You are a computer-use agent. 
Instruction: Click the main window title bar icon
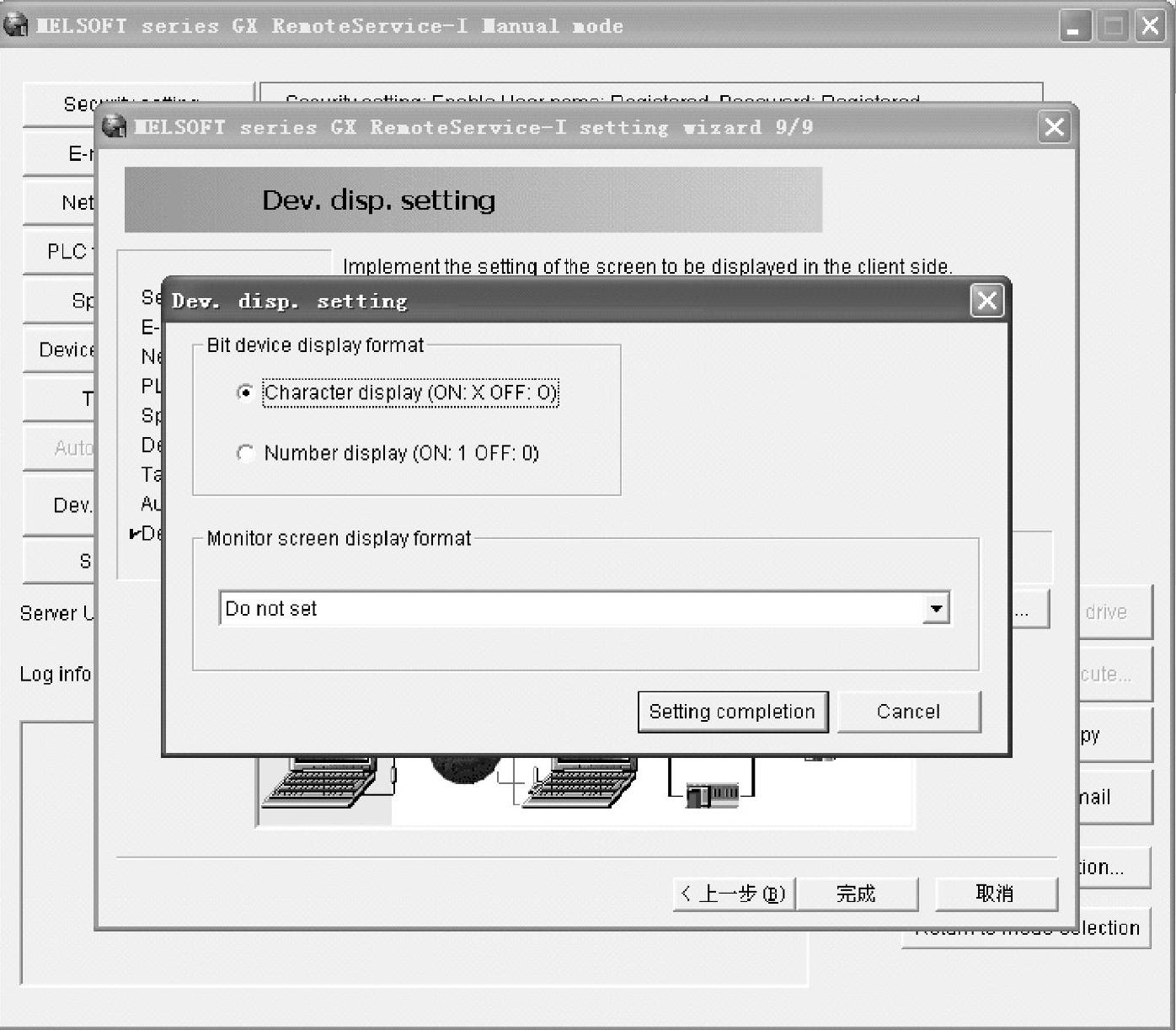[x=16, y=25]
